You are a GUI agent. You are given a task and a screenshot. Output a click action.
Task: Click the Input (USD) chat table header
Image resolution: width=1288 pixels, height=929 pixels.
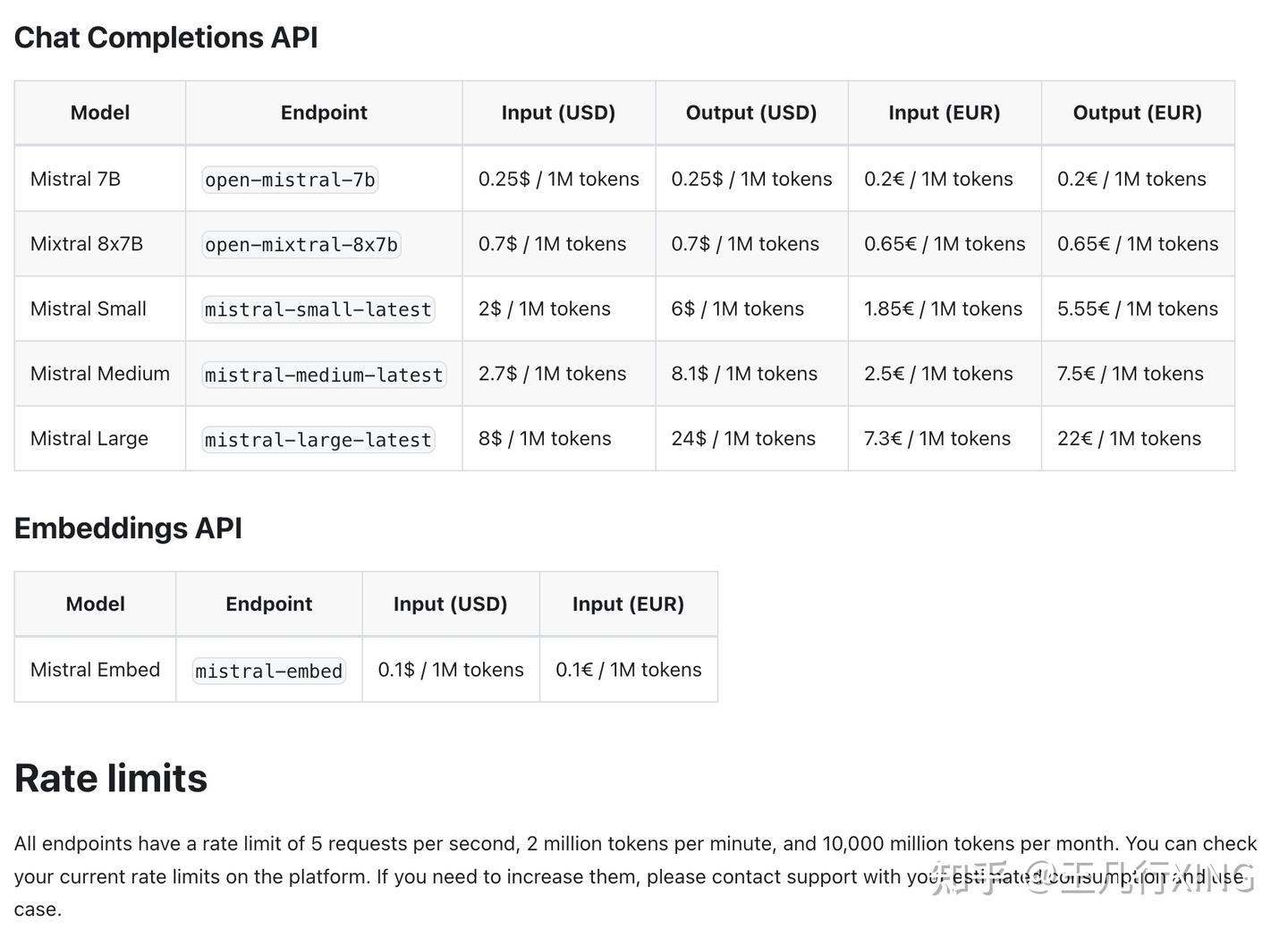[x=558, y=113]
